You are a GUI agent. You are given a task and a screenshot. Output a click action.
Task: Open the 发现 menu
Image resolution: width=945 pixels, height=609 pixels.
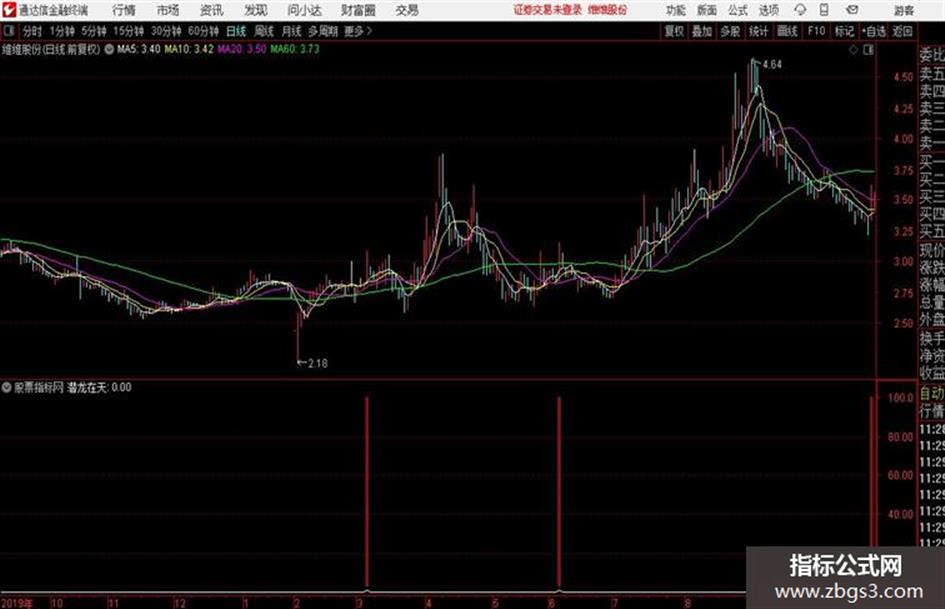point(256,10)
